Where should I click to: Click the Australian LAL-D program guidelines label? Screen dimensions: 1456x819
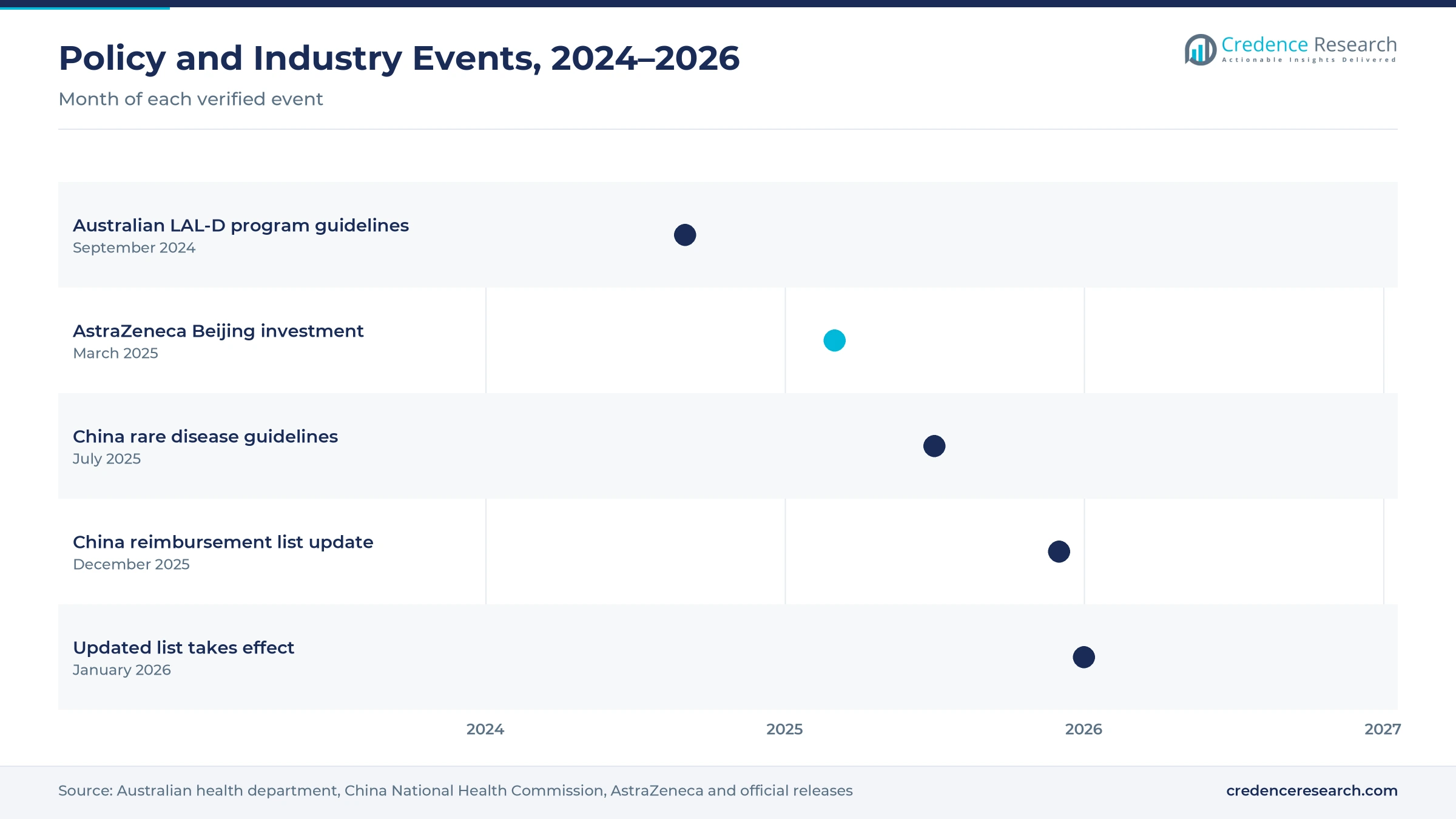[241, 226]
